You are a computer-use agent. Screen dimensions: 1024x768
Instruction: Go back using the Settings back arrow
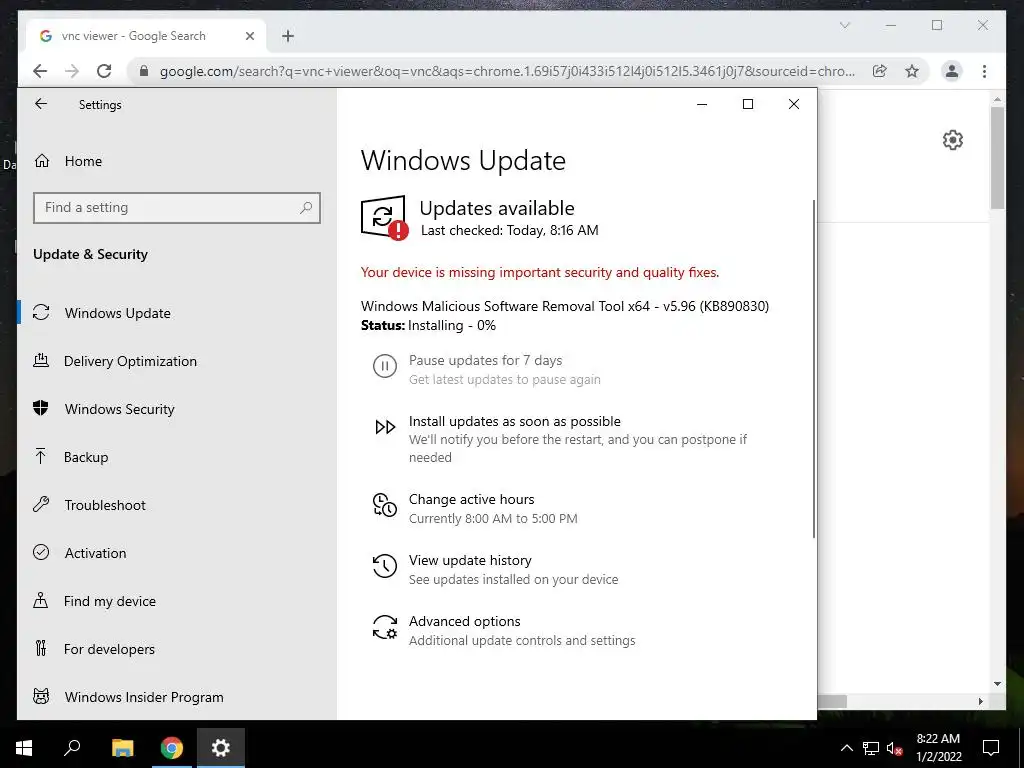[41, 104]
